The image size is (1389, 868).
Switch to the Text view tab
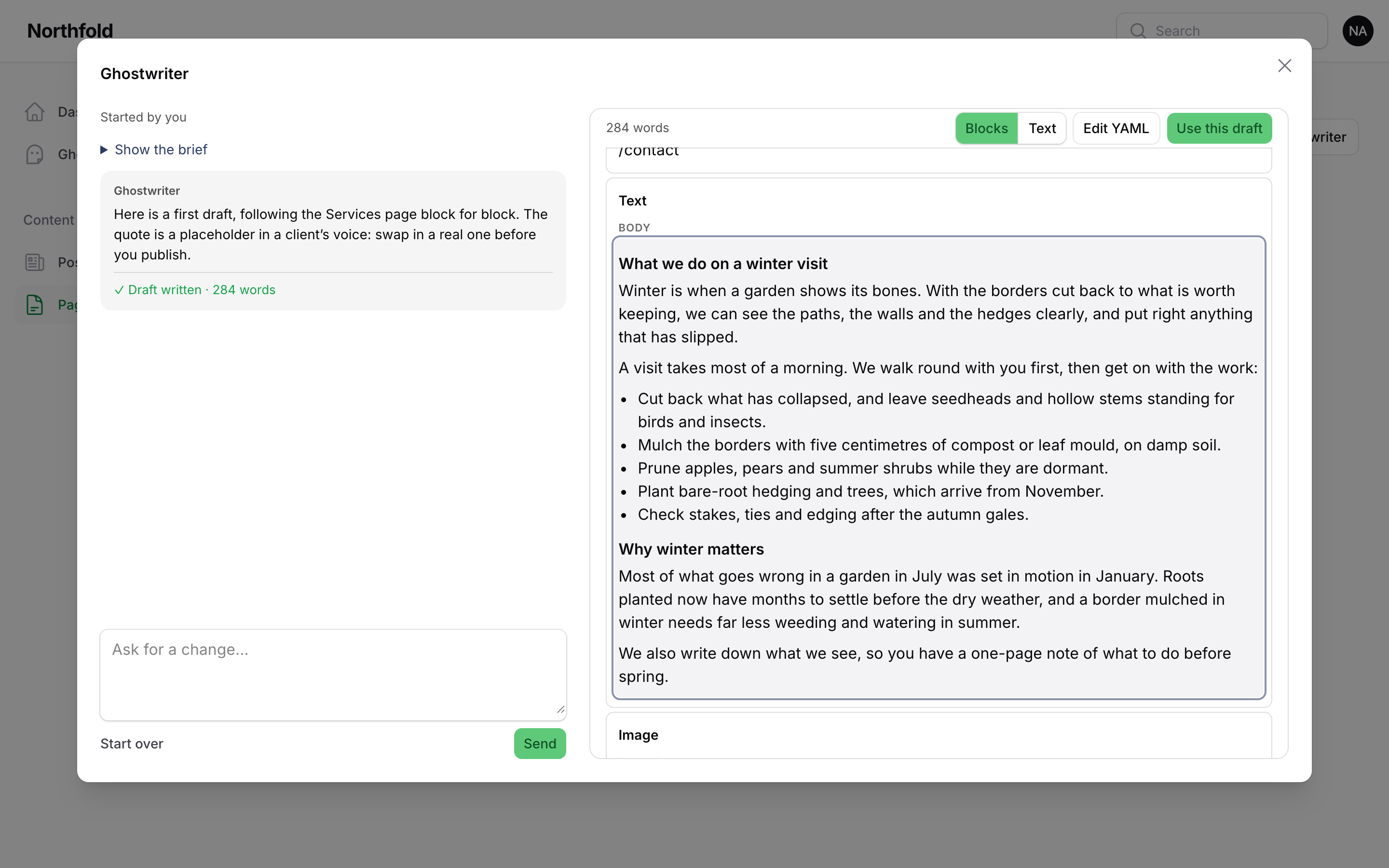pos(1042,128)
